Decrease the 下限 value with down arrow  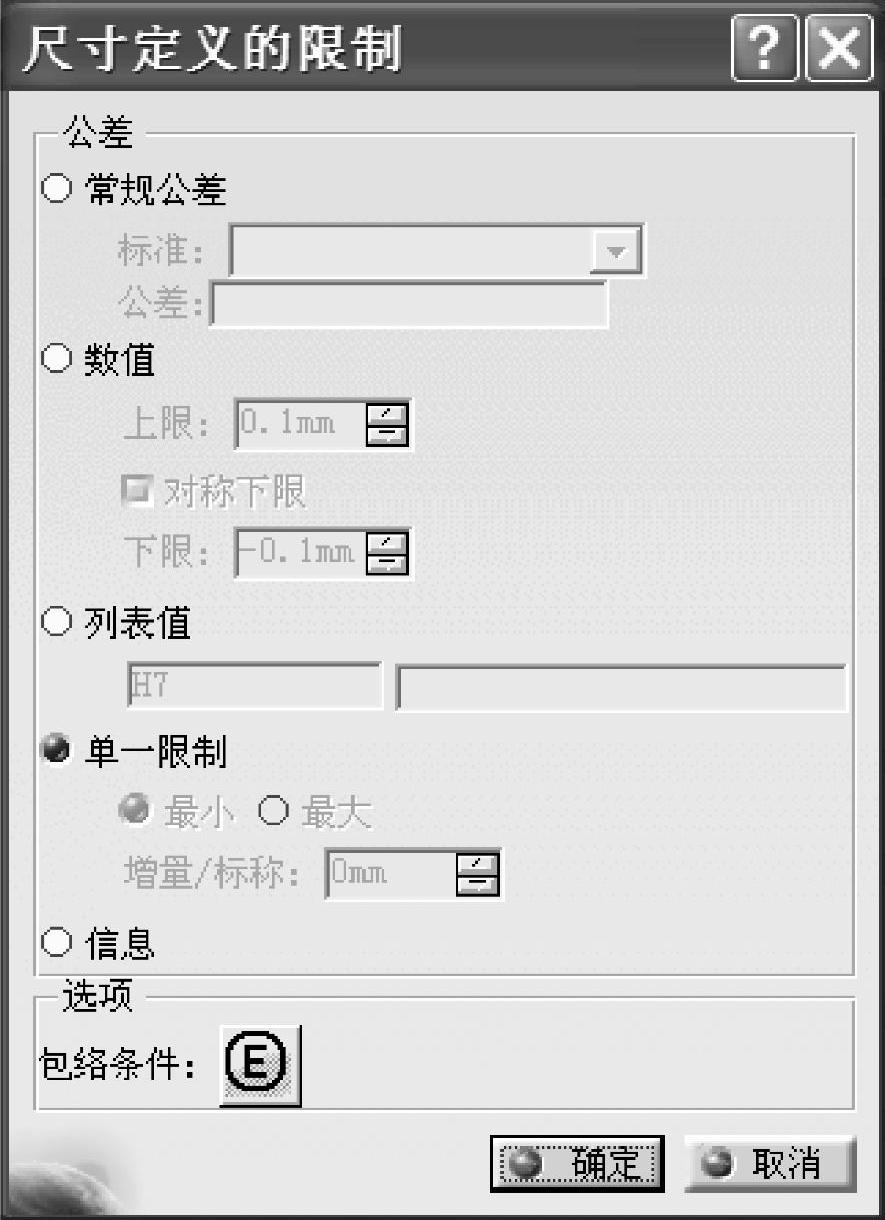coord(388,563)
